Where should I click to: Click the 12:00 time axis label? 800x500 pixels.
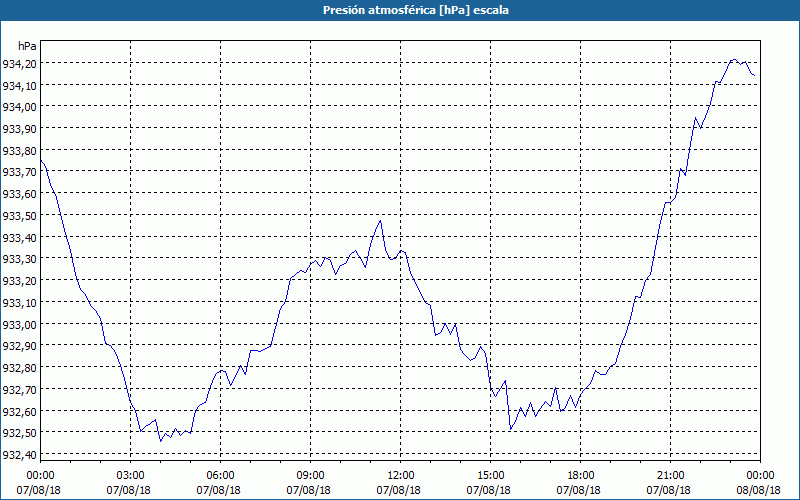click(x=401, y=476)
